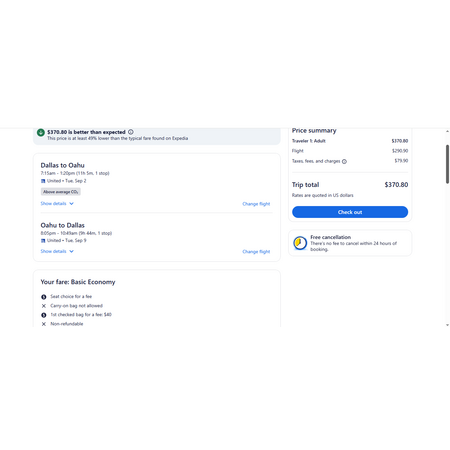Click United airline logo for Oahu to Dallas
This screenshot has height=450, width=450.
(43, 241)
